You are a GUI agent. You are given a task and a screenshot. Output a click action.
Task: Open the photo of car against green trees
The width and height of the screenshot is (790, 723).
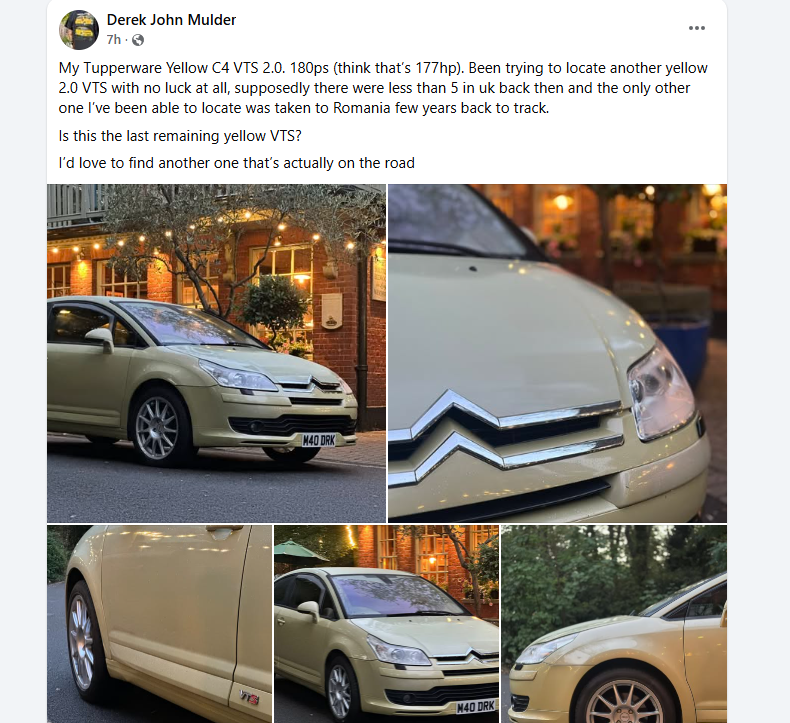[614, 624]
